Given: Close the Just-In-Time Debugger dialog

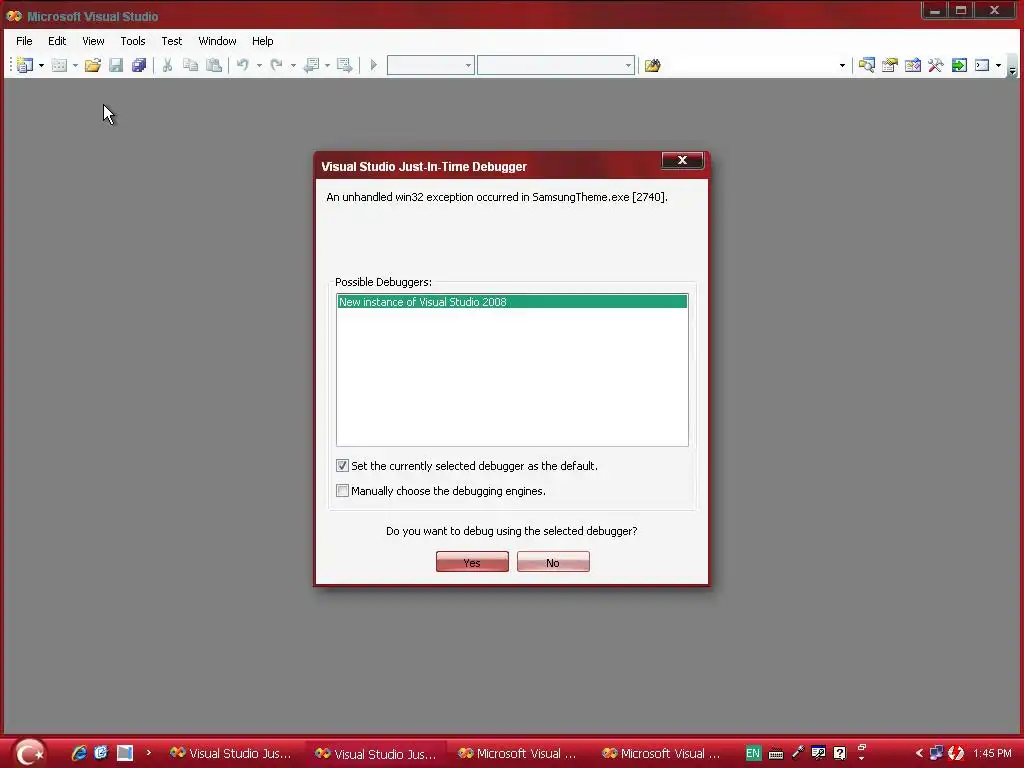Looking at the screenshot, I should [682, 160].
